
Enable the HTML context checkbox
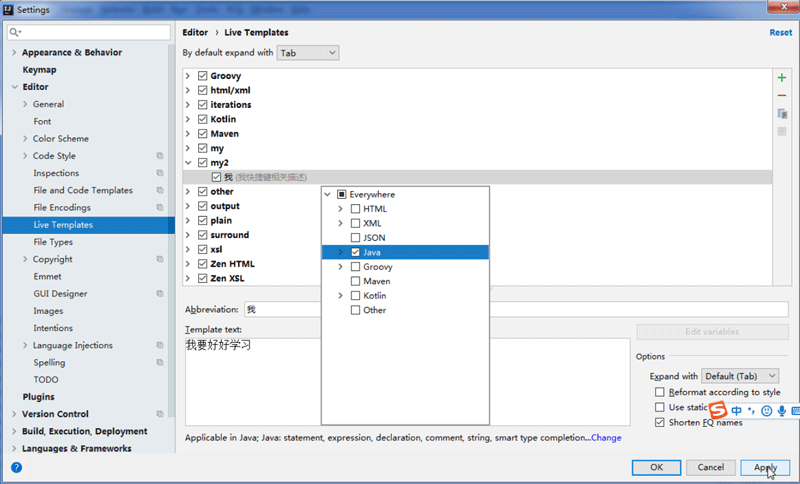click(x=356, y=209)
